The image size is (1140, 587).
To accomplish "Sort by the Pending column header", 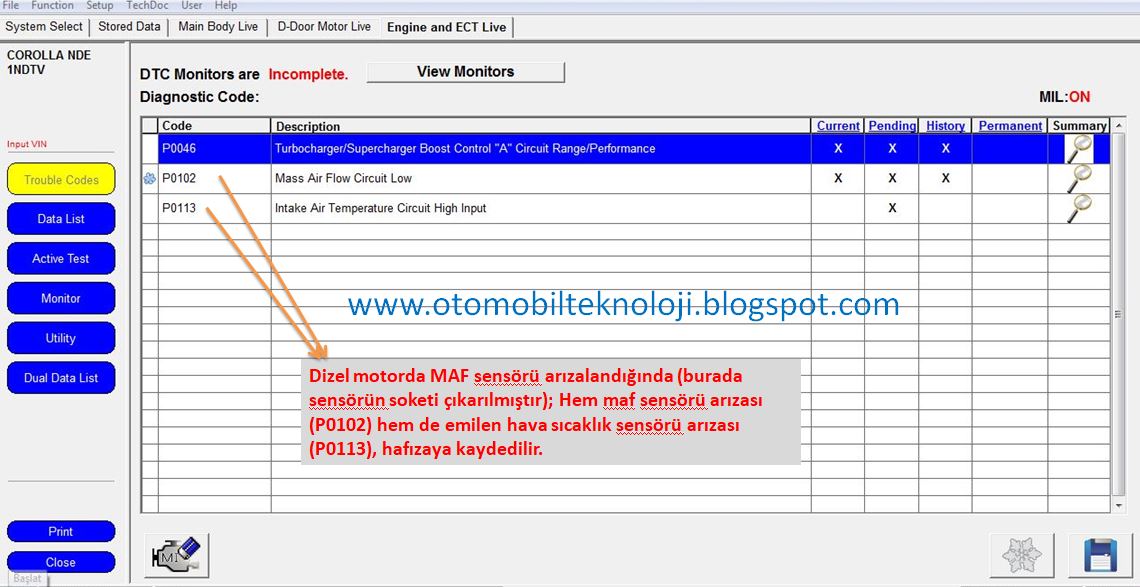I will (892, 126).
